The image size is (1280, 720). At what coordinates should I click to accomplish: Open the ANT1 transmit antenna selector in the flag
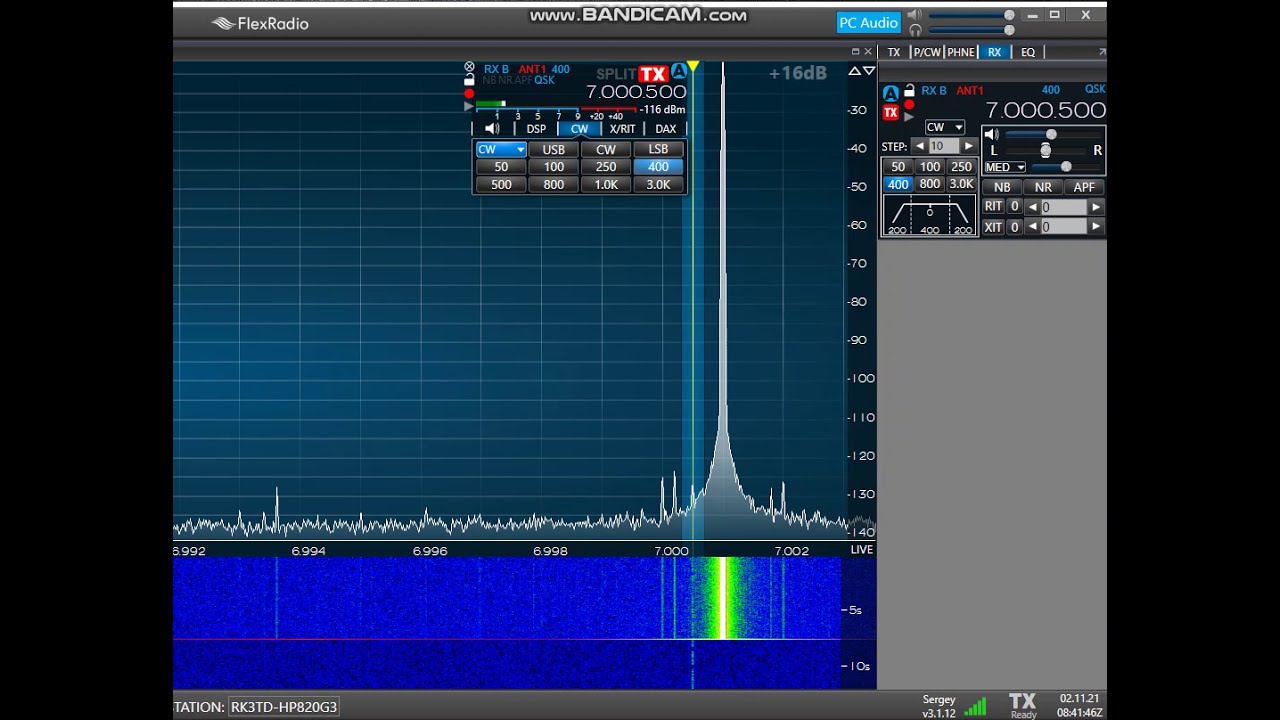coord(532,70)
